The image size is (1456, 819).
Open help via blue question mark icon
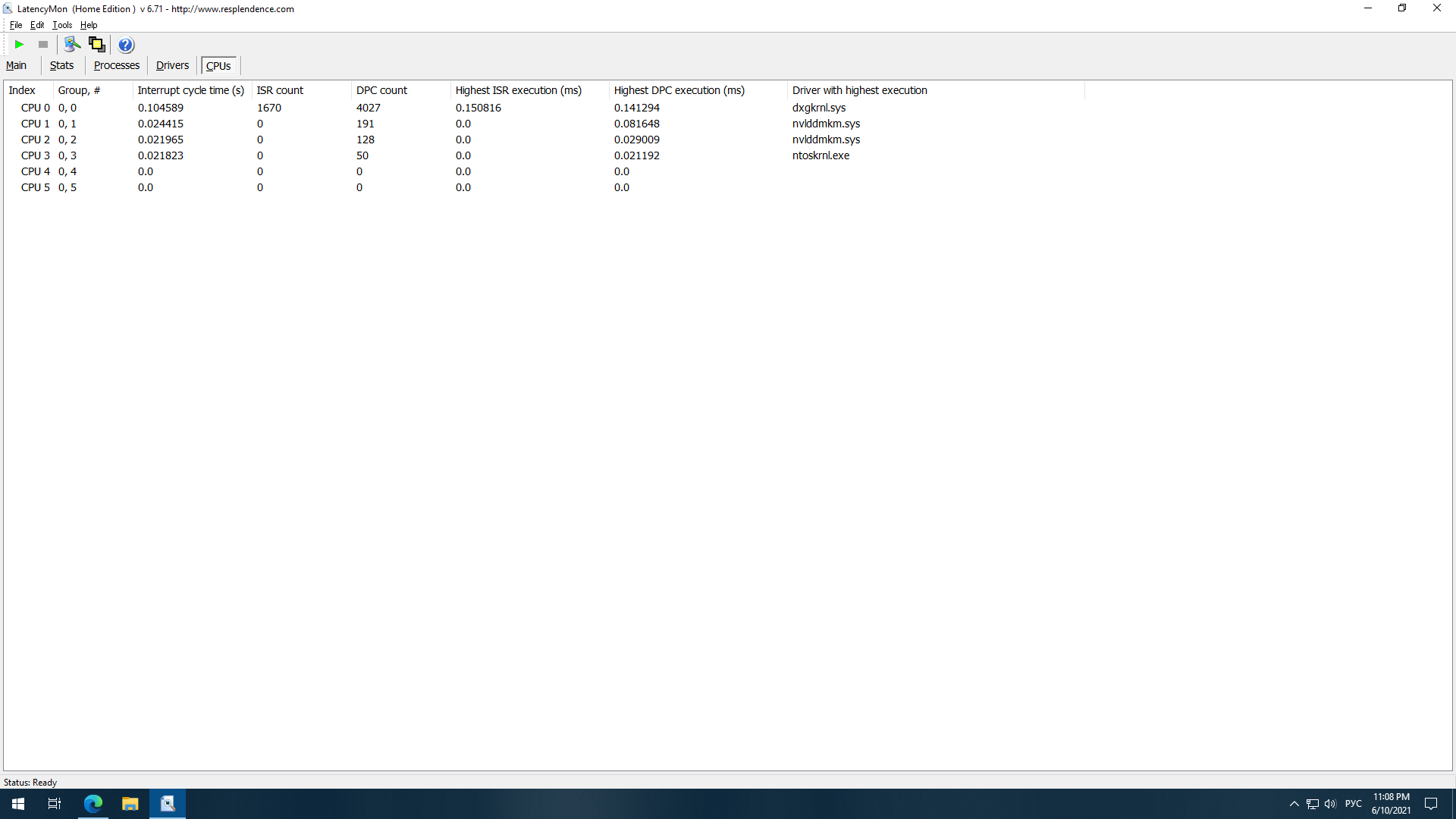126,45
